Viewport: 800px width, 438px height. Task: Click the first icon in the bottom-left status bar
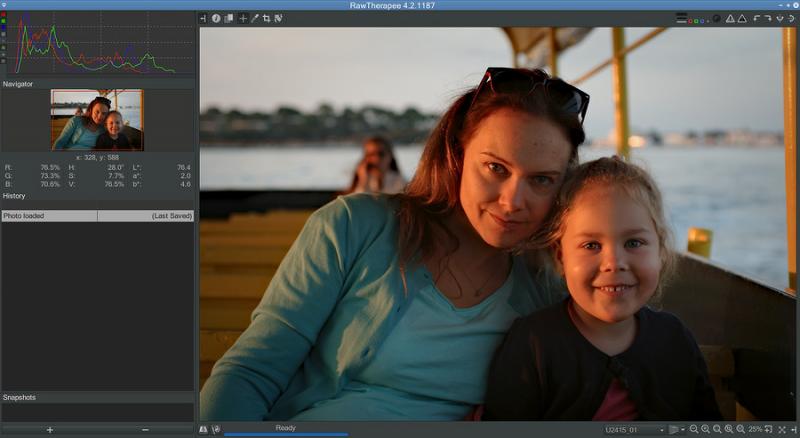point(203,430)
